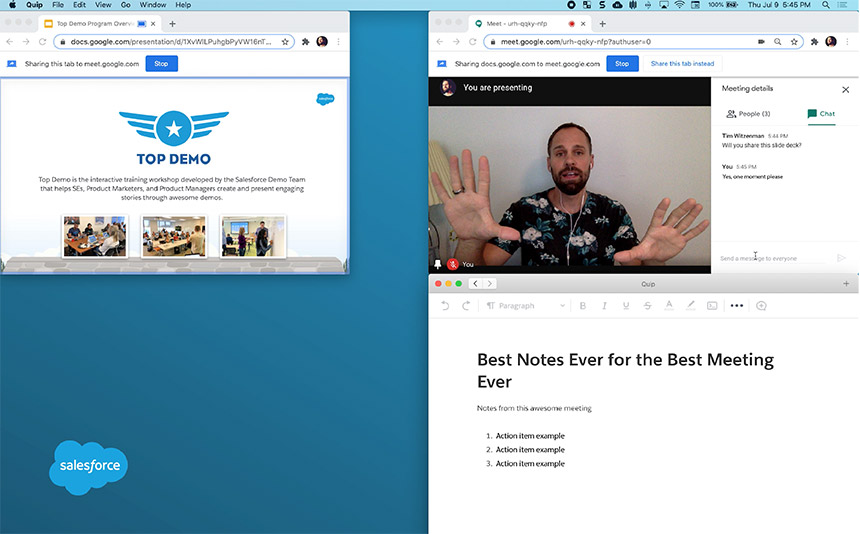860x534 pixels.
Task: Open the text color picker in Quip
Action: [669, 306]
